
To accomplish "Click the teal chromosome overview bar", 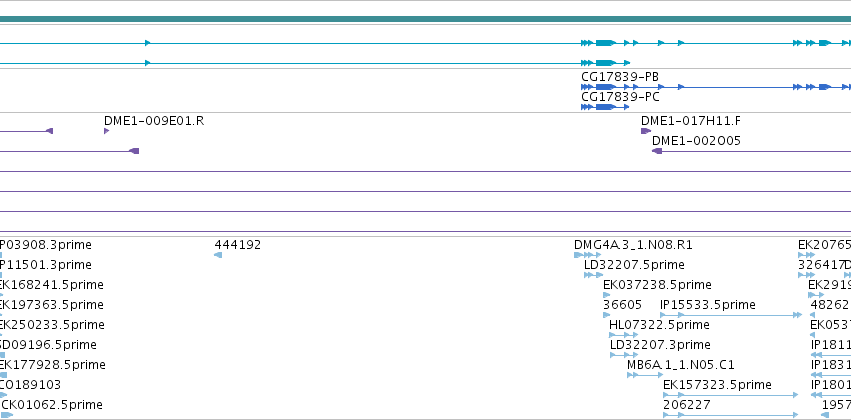I will 426,19.
